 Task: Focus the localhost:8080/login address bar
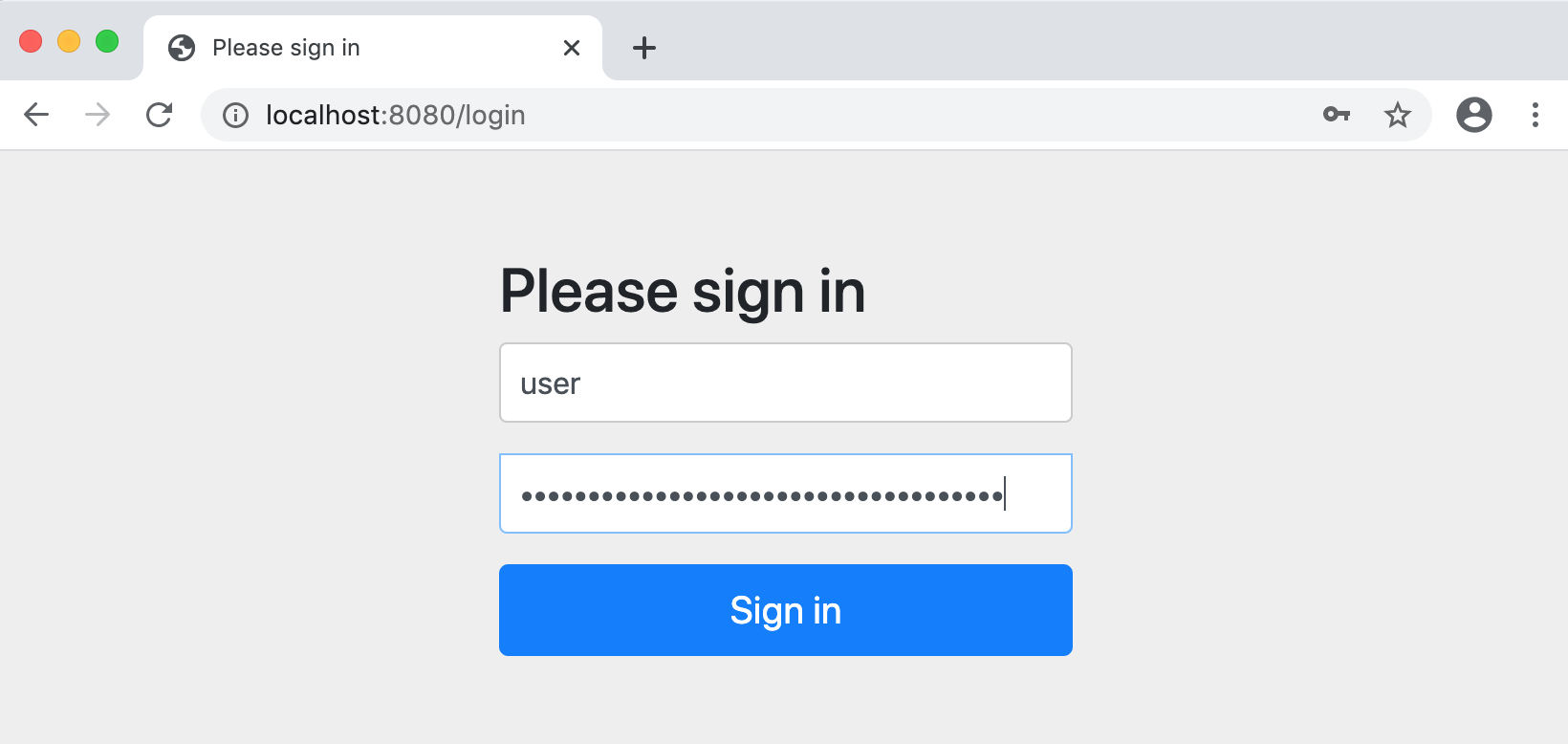click(x=765, y=116)
